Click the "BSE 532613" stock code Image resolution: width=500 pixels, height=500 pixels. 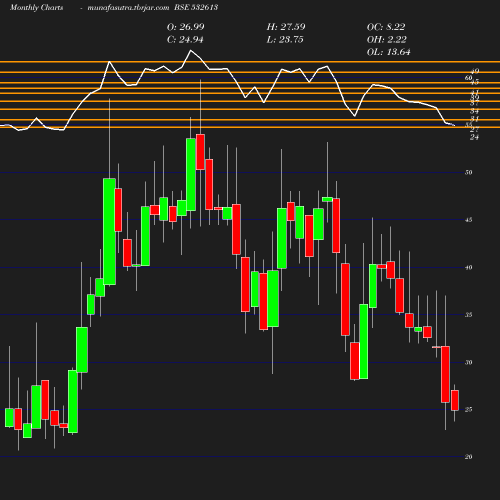click(x=196, y=7)
